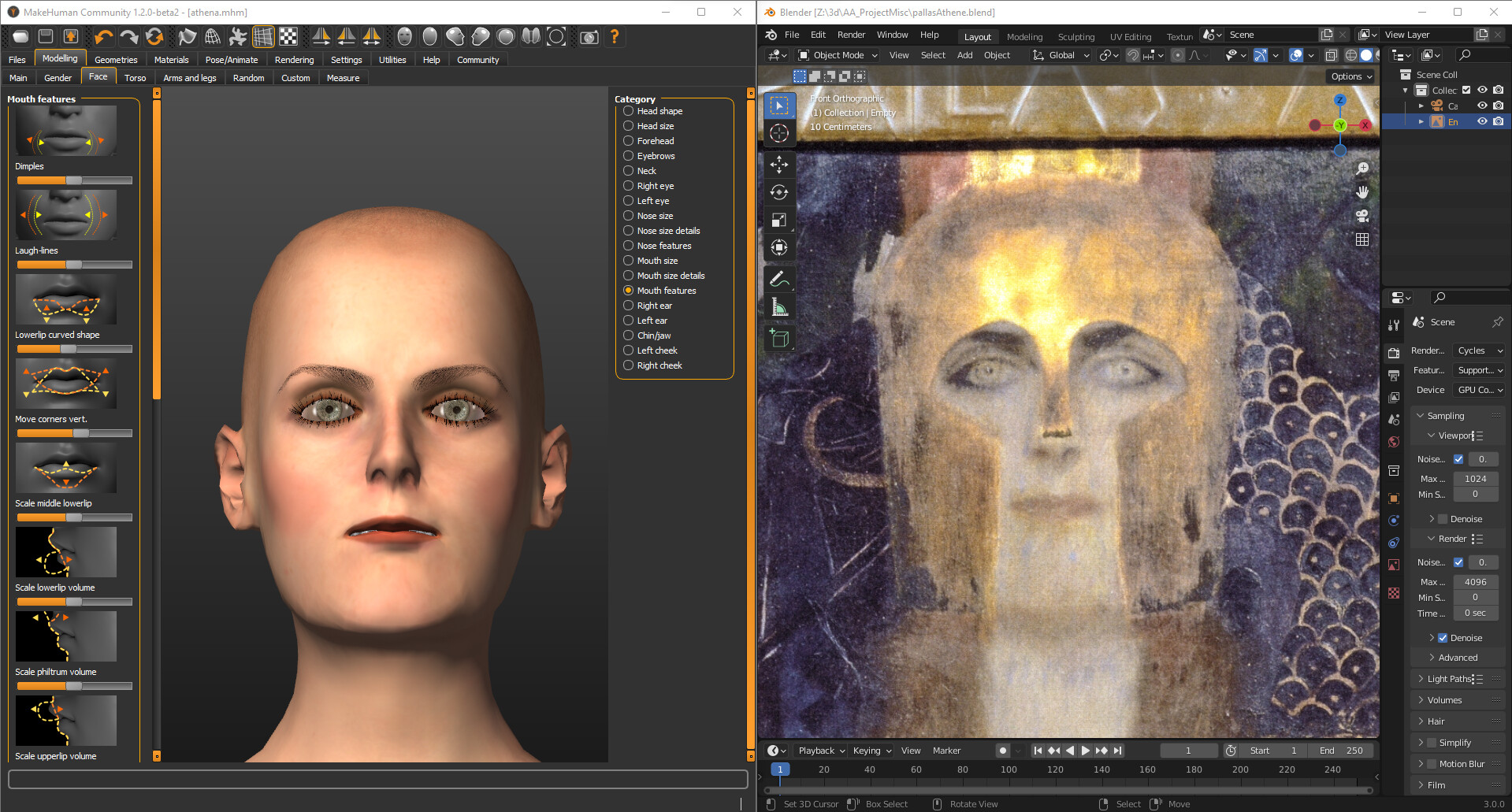Toggle the Viewport Denoise checkbox
This screenshot has width=1512, height=812.
[x=1443, y=519]
